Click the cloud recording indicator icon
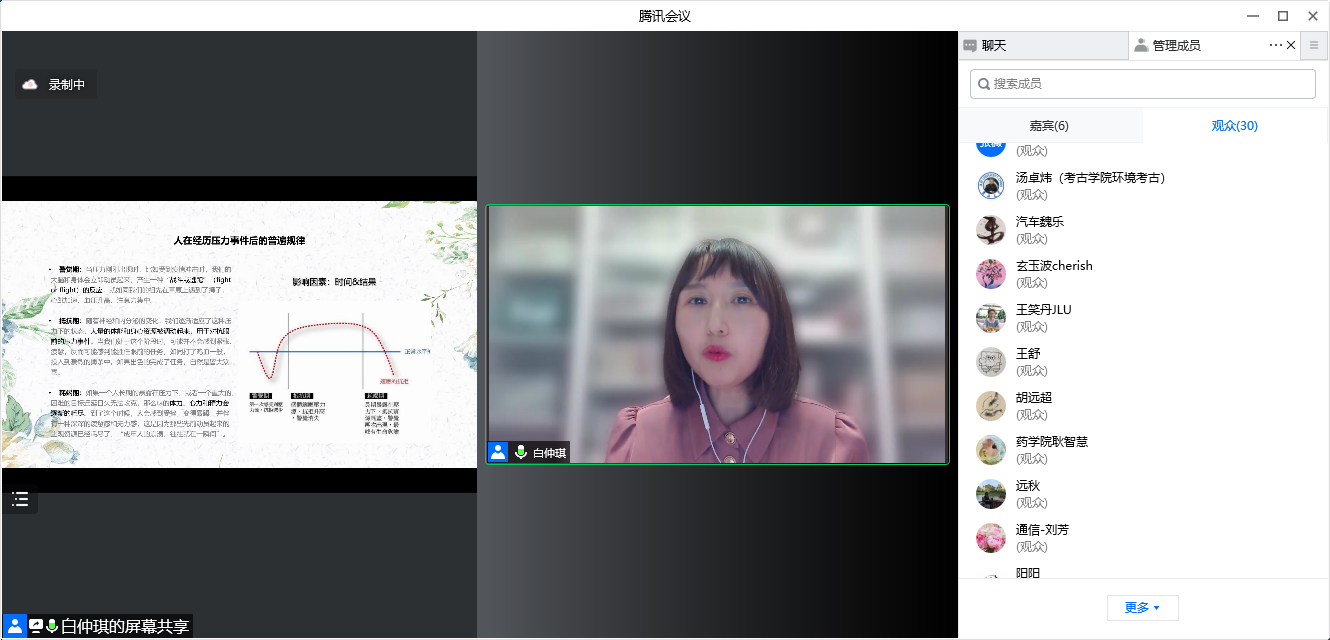This screenshot has height=640, width=1330. pos(30,85)
